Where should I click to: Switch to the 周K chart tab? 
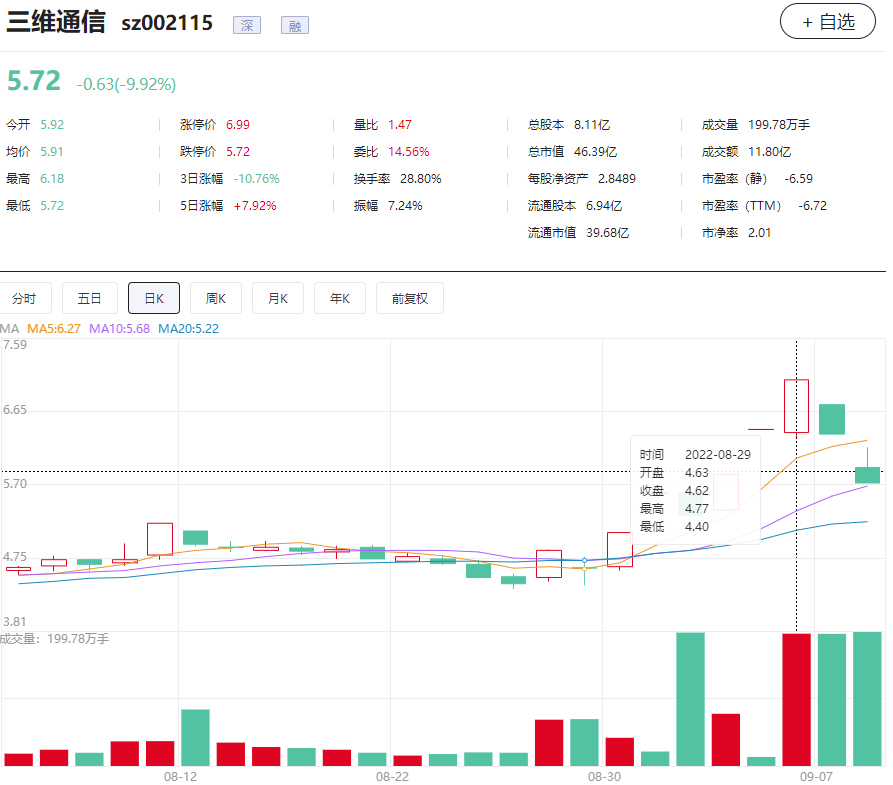pyautogui.click(x=216, y=298)
